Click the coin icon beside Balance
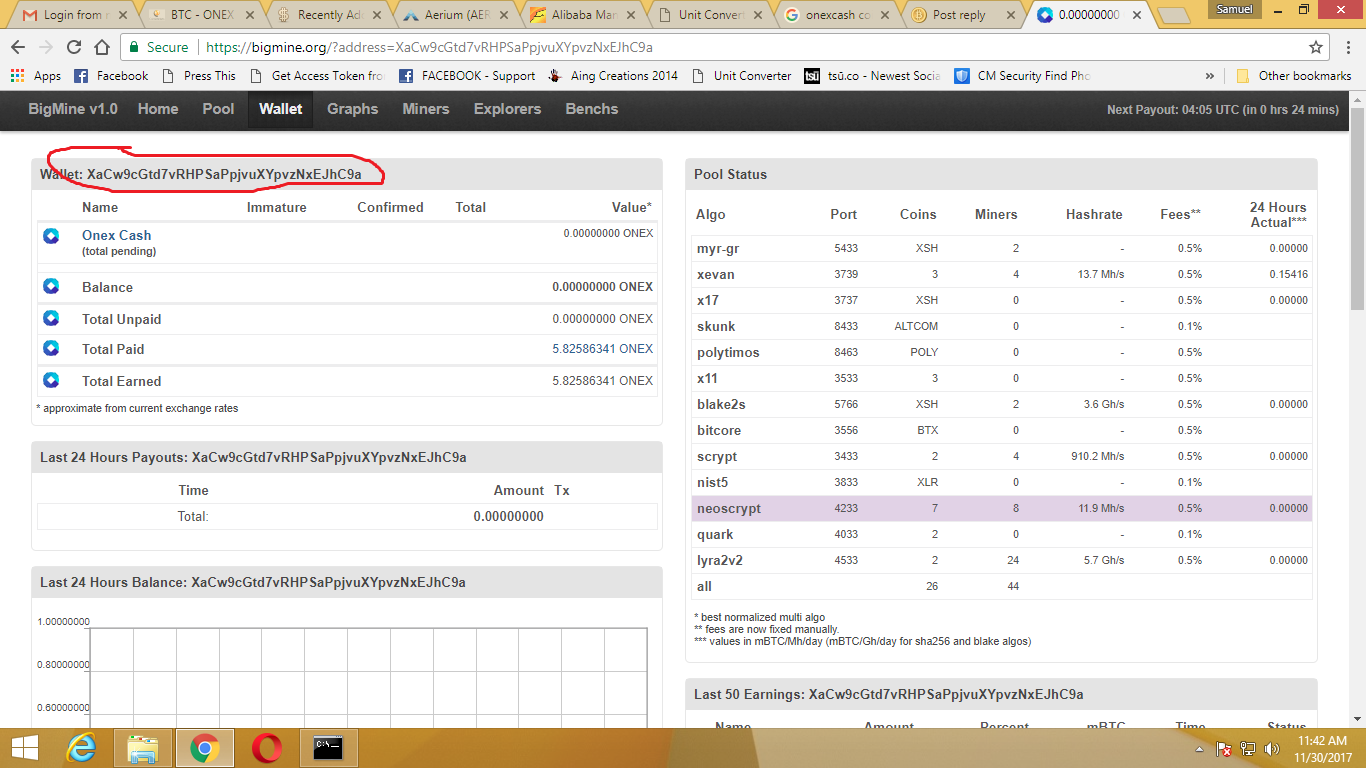The width and height of the screenshot is (1366, 768). pos(51,287)
